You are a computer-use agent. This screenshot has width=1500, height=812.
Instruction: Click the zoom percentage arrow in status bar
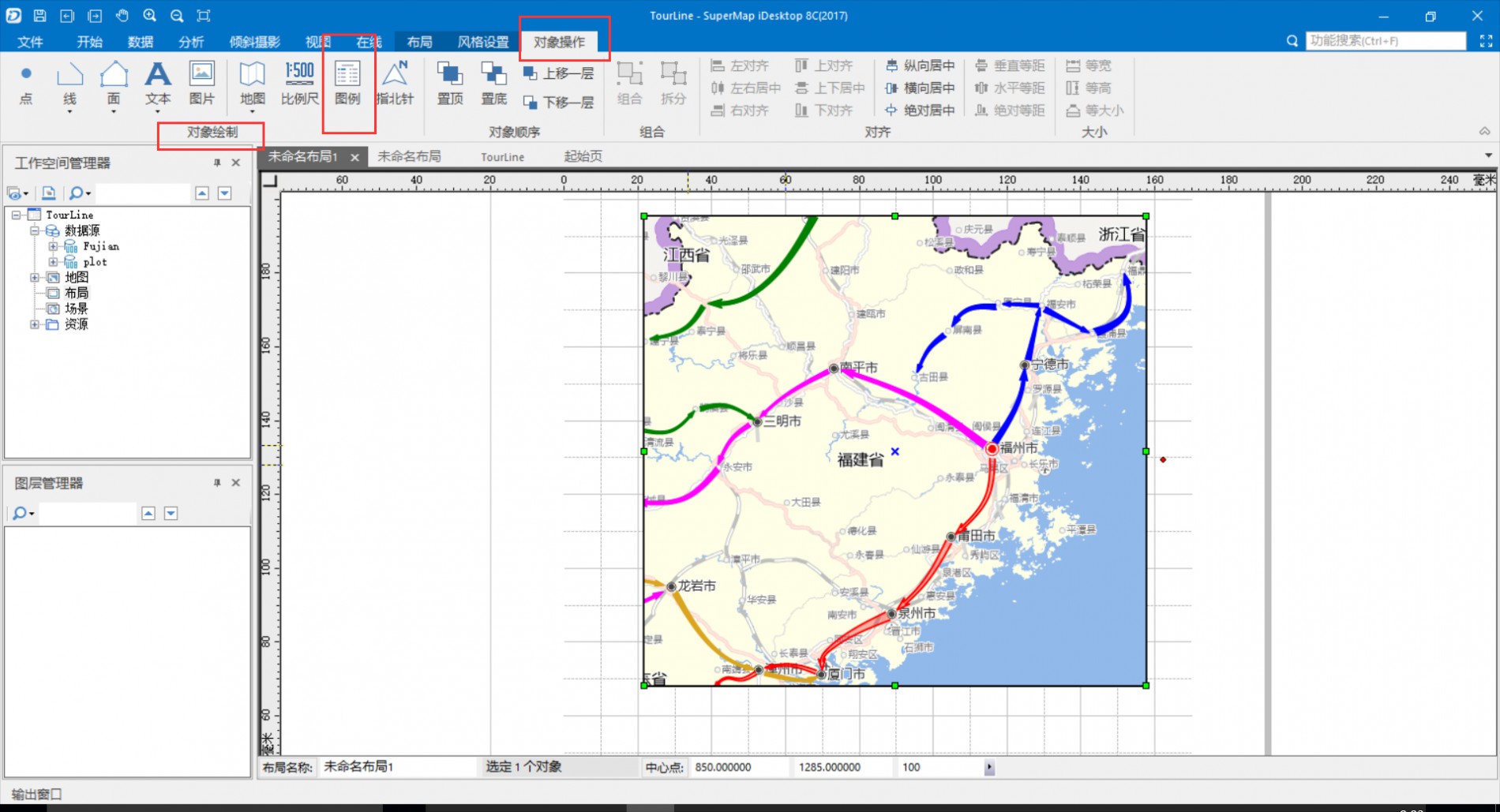[989, 767]
